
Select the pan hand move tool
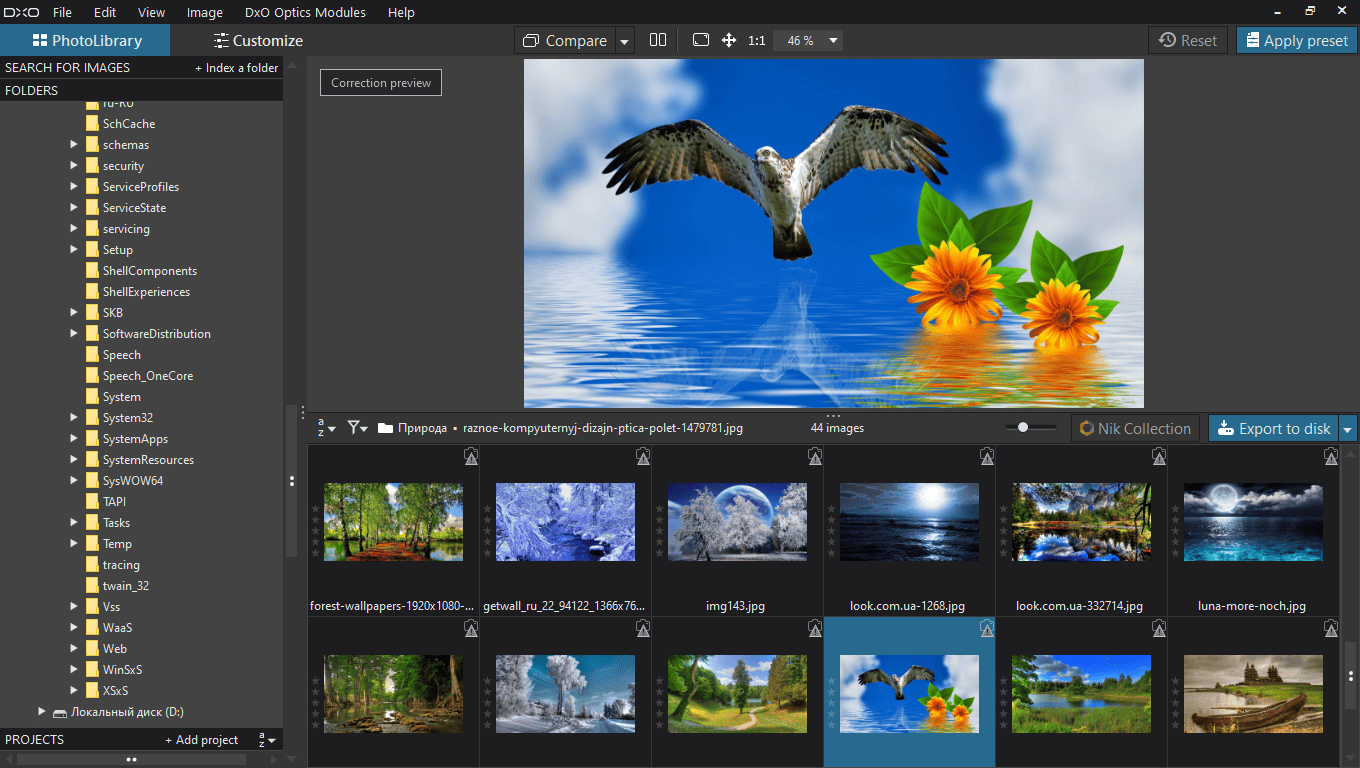click(729, 40)
